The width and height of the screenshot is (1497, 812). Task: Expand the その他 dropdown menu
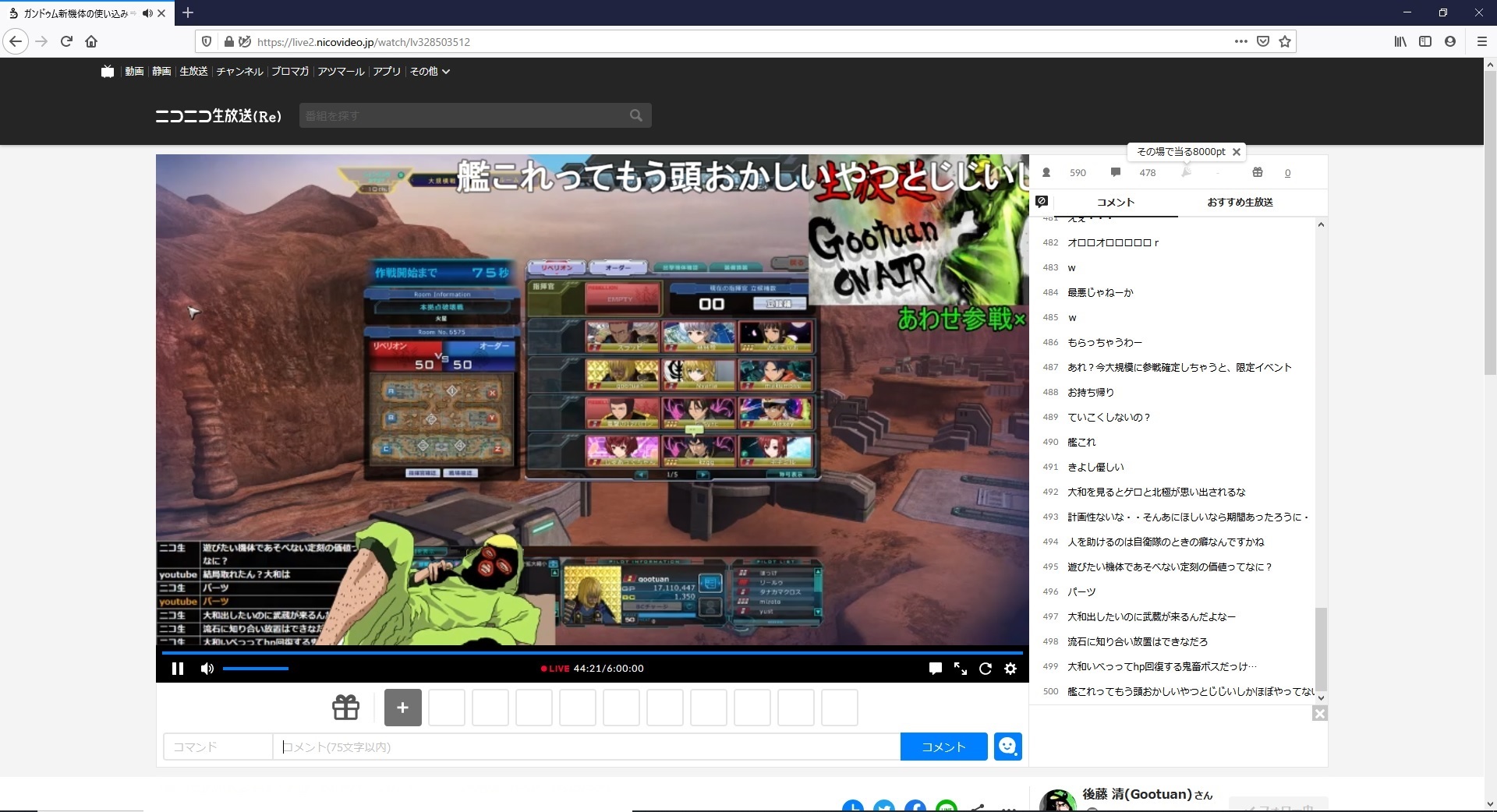pyautogui.click(x=430, y=72)
